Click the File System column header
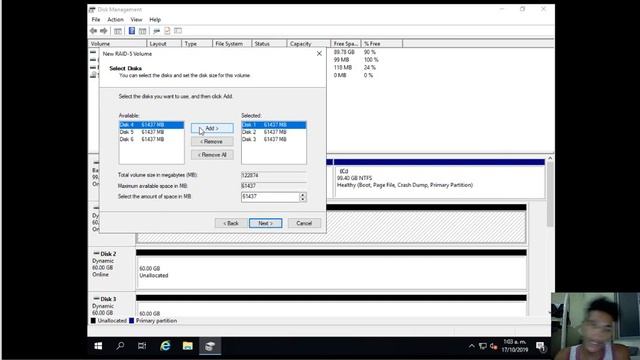Image resolution: width=640 pixels, height=360 pixels. (x=232, y=44)
